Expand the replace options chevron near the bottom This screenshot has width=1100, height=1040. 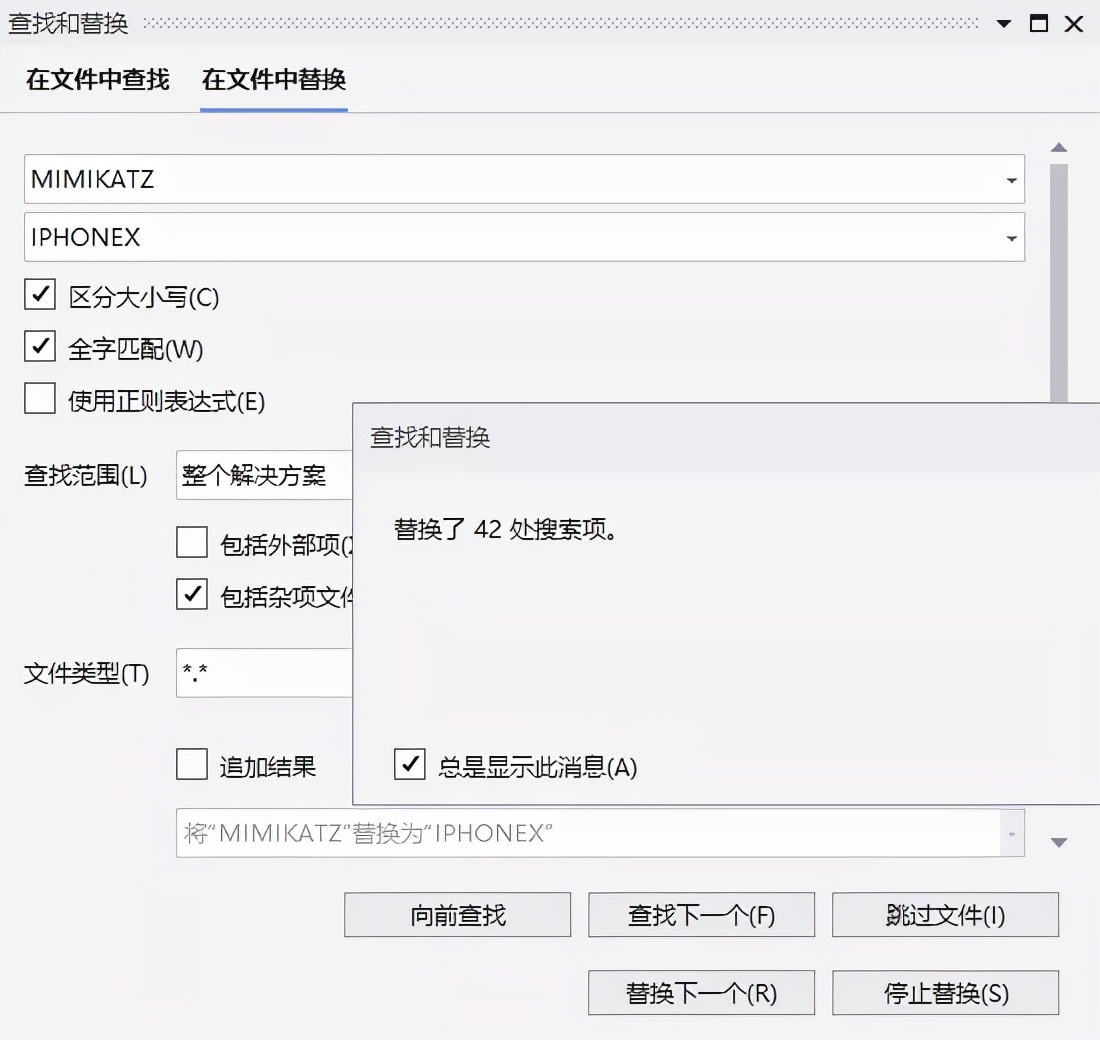coord(1059,842)
